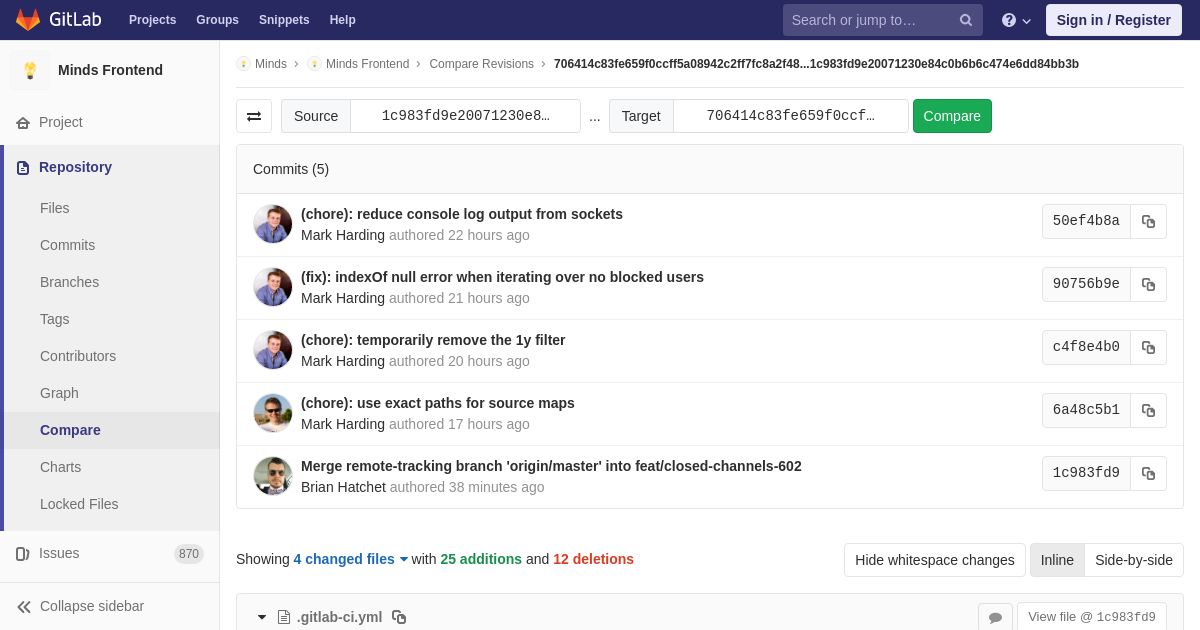Copy commit SHA 1c983fd9 to clipboard
The height and width of the screenshot is (630, 1200).
[x=1148, y=473]
